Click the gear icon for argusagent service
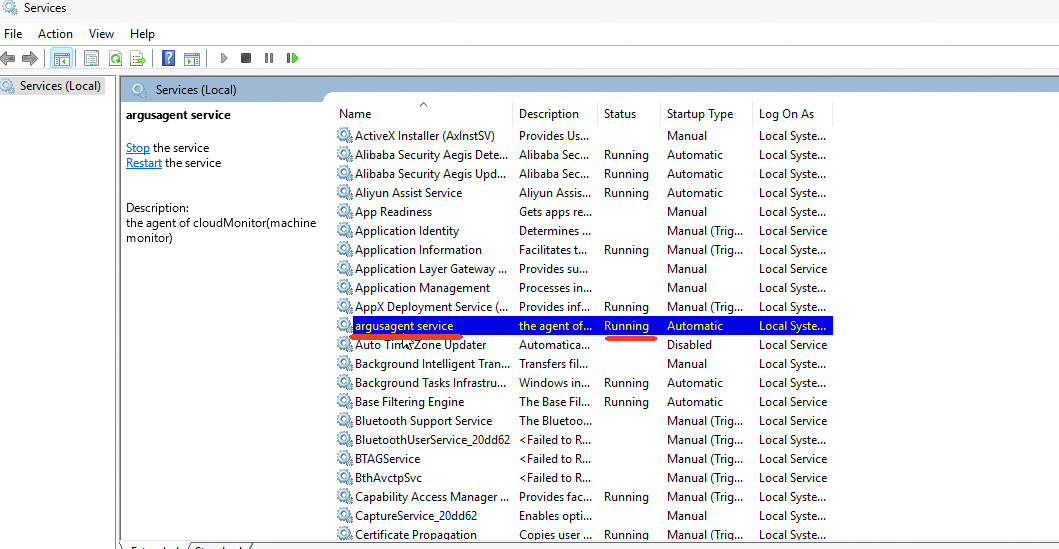This screenshot has height=549, width=1059. [x=344, y=325]
